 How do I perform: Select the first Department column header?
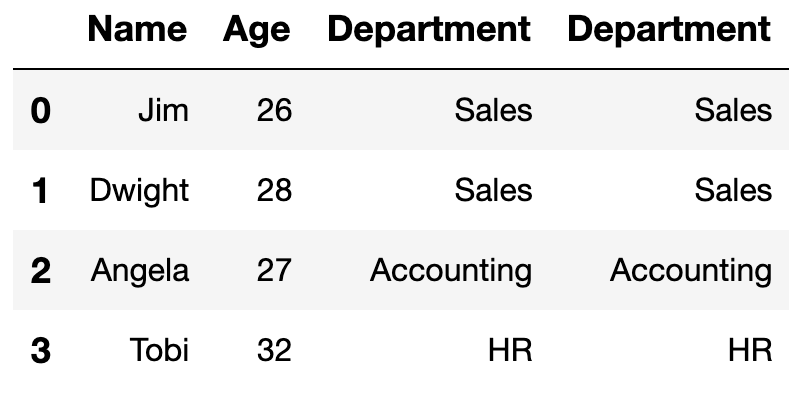(429, 31)
